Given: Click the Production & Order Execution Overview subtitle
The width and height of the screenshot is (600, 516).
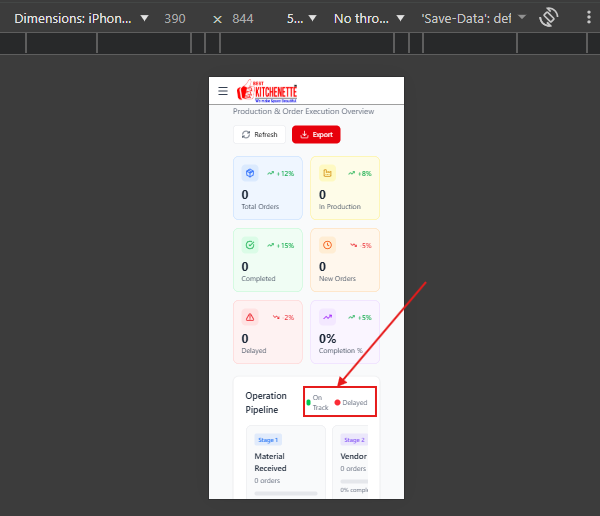Looking at the screenshot, I should [x=303, y=111].
